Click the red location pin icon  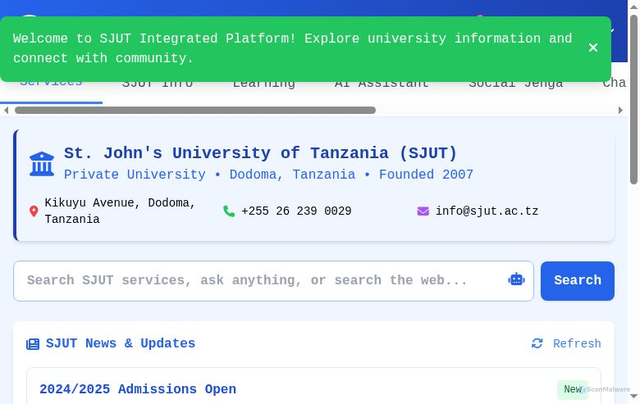tap(34, 211)
